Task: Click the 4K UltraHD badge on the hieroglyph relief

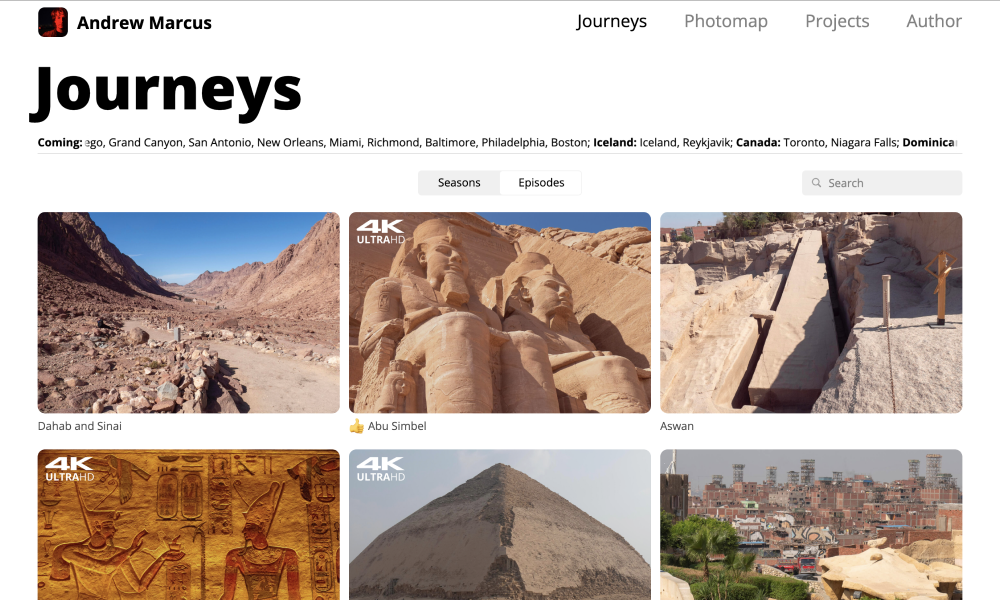Action: 70,469
